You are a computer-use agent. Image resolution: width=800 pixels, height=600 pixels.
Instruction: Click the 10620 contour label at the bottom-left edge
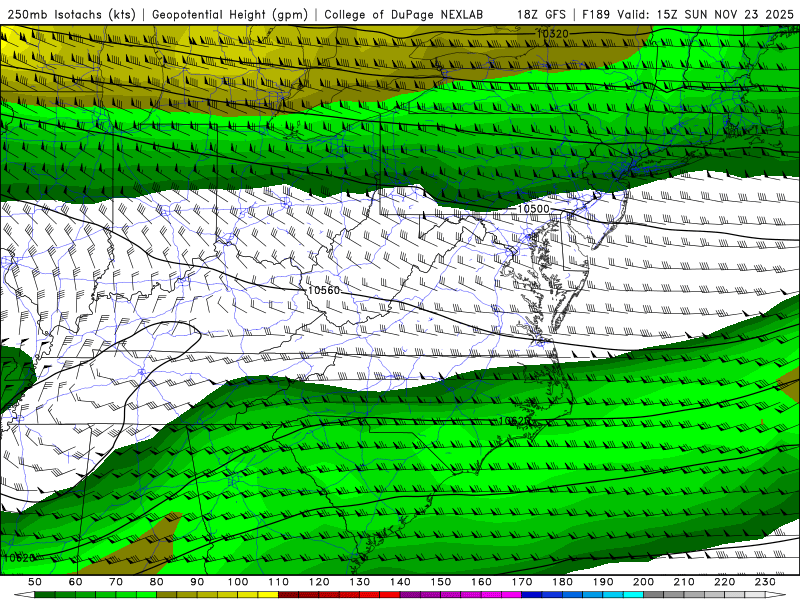coord(19,558)
